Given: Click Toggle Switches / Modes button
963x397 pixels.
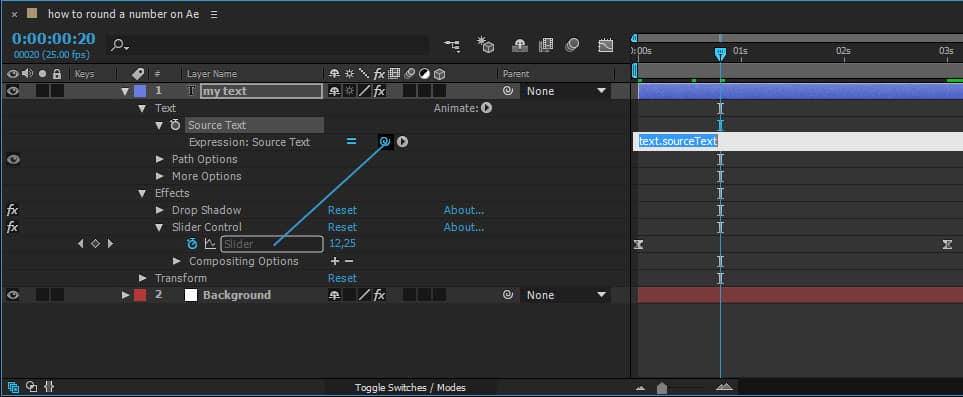Looking at the screenshot, I should tap(410, 388).
